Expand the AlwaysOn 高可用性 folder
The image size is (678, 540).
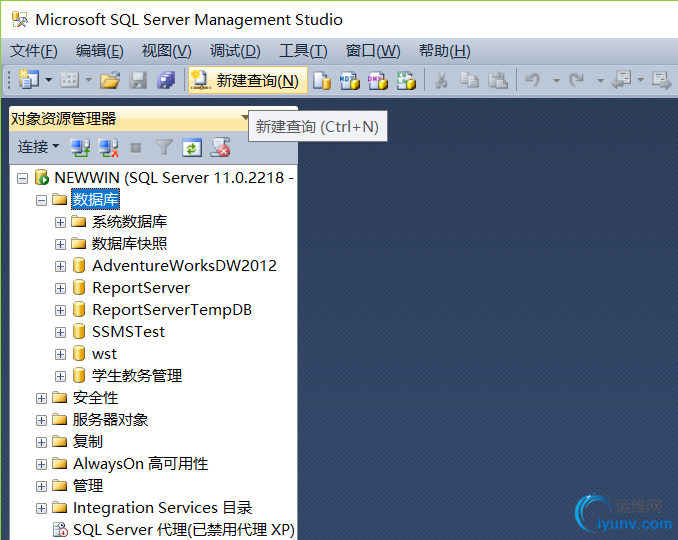(42, 465)
